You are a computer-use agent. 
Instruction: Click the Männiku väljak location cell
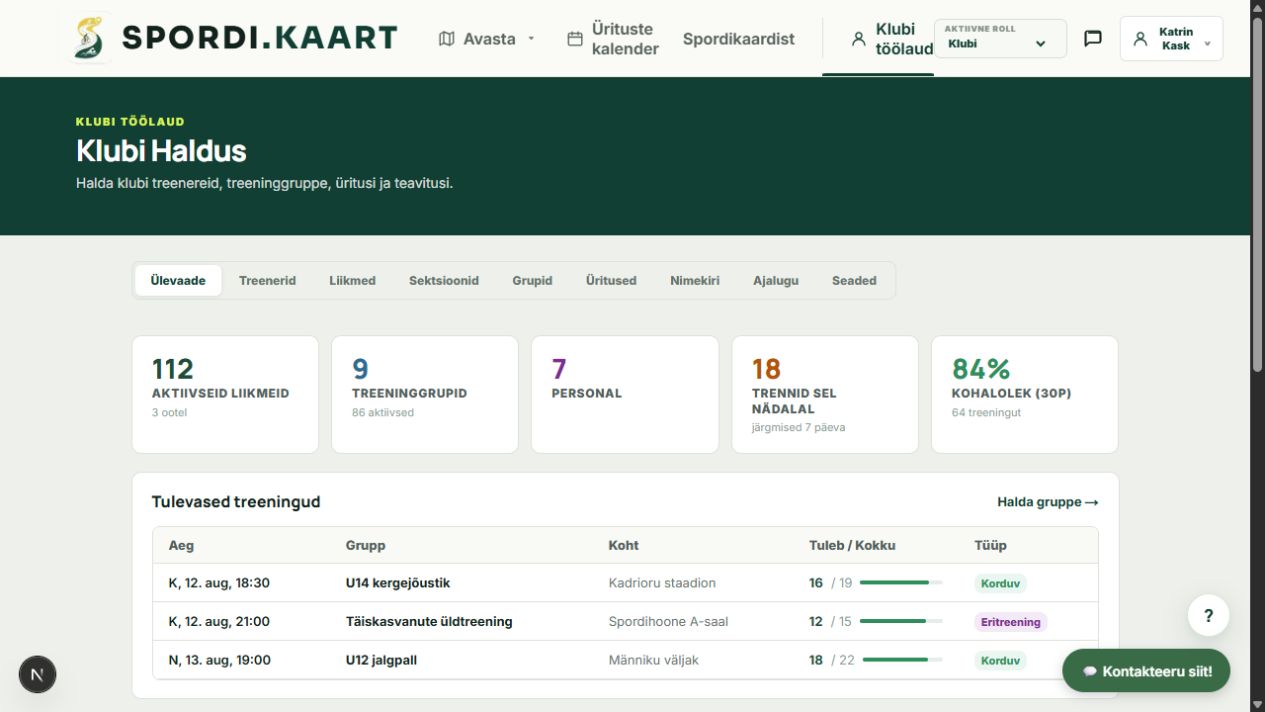653,660
